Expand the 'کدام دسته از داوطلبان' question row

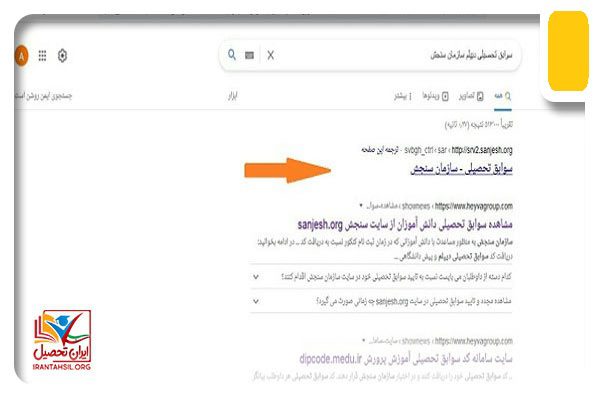(x=381, y=276)
